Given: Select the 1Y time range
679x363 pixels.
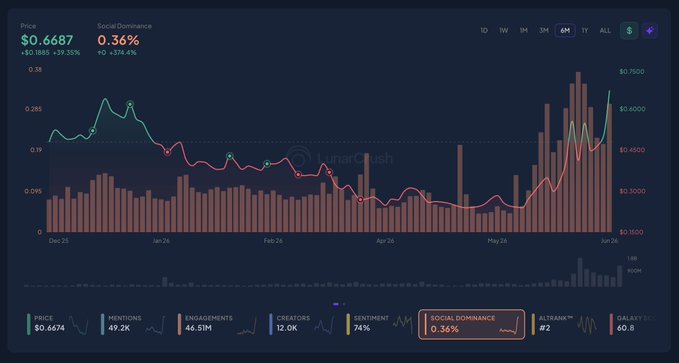Looking at the screenshot, I should pyautogui.click(x=585, y=31).
